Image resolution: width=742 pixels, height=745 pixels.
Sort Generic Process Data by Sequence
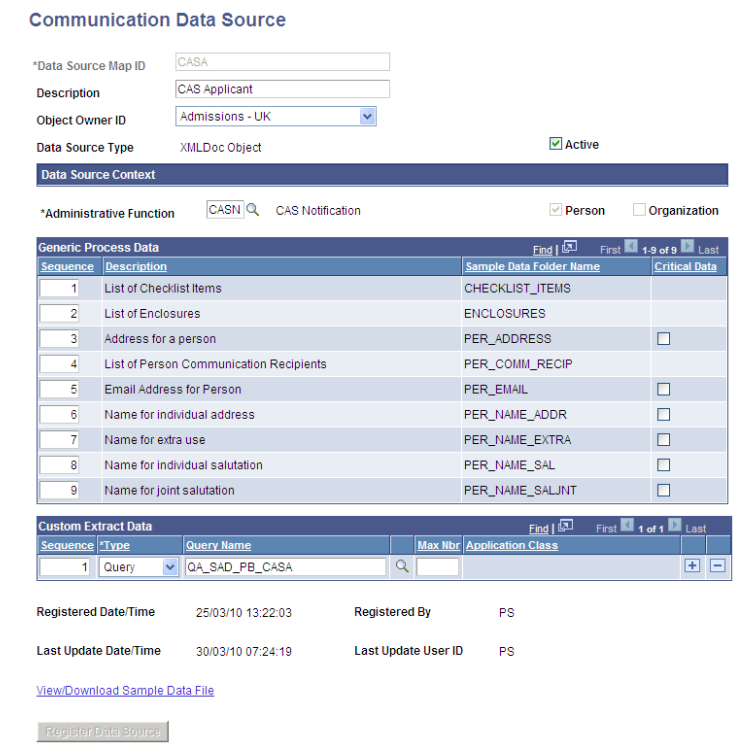[67, 267]
